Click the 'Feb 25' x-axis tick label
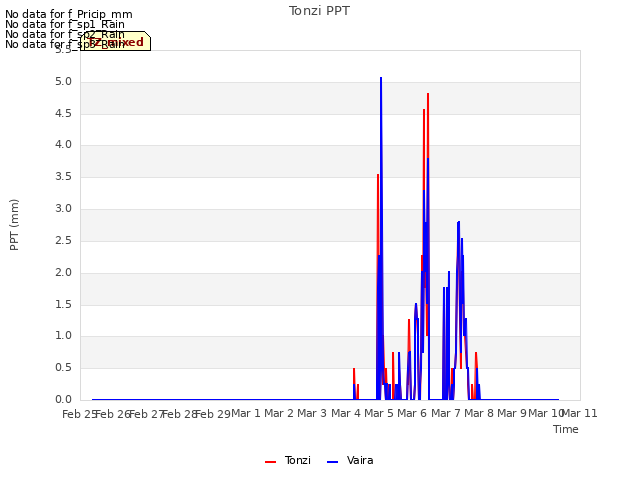Viewport: 640px width, 480px height. point(79,414)
